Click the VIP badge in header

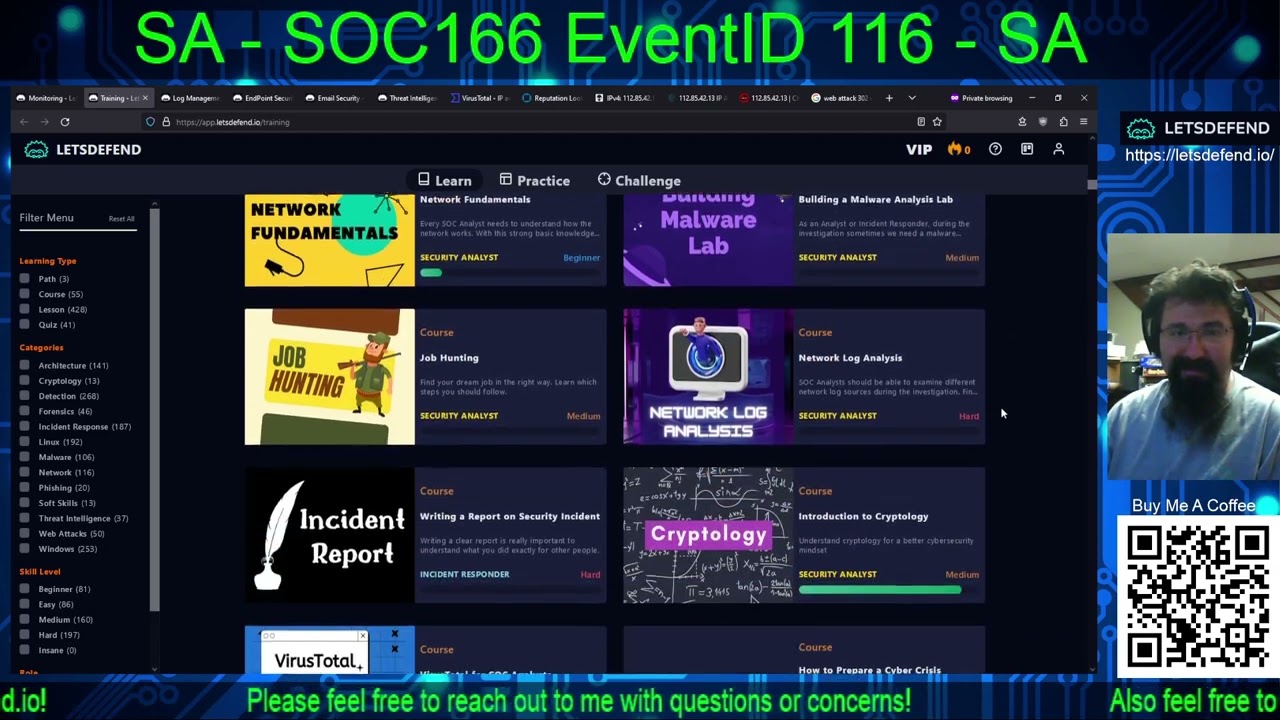click(x=919, y=150)
